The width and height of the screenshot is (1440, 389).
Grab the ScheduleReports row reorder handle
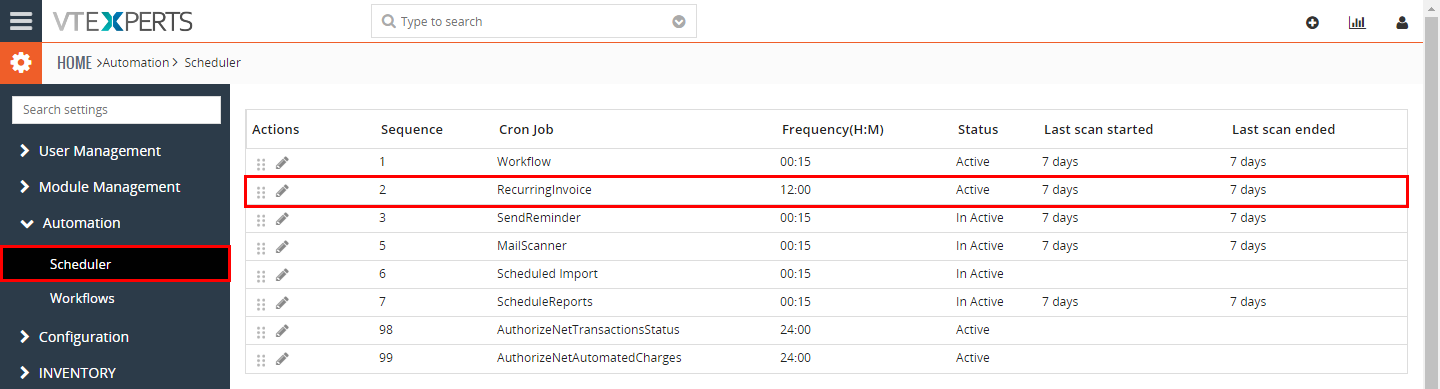[x=261, y=304]
